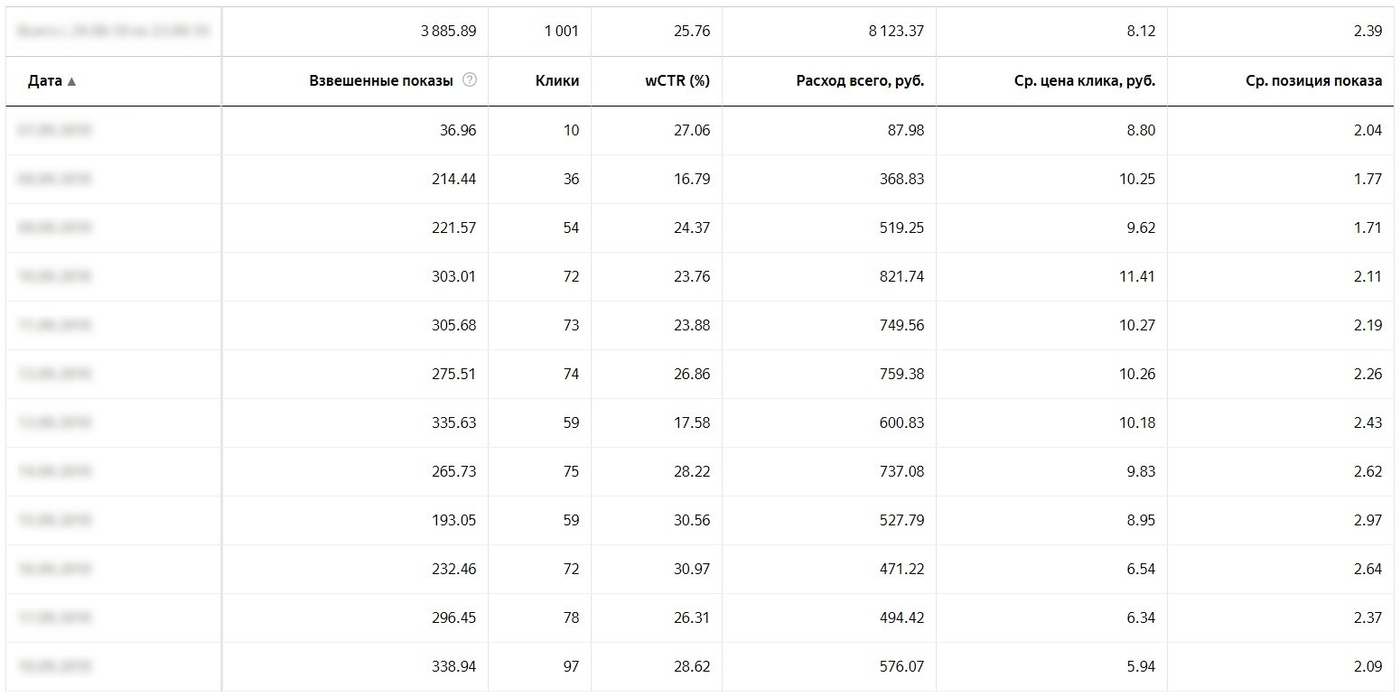Select the wCTR value 30.97
The height and width of the screenshot is (696, 1400).
[x=692, y=569]
